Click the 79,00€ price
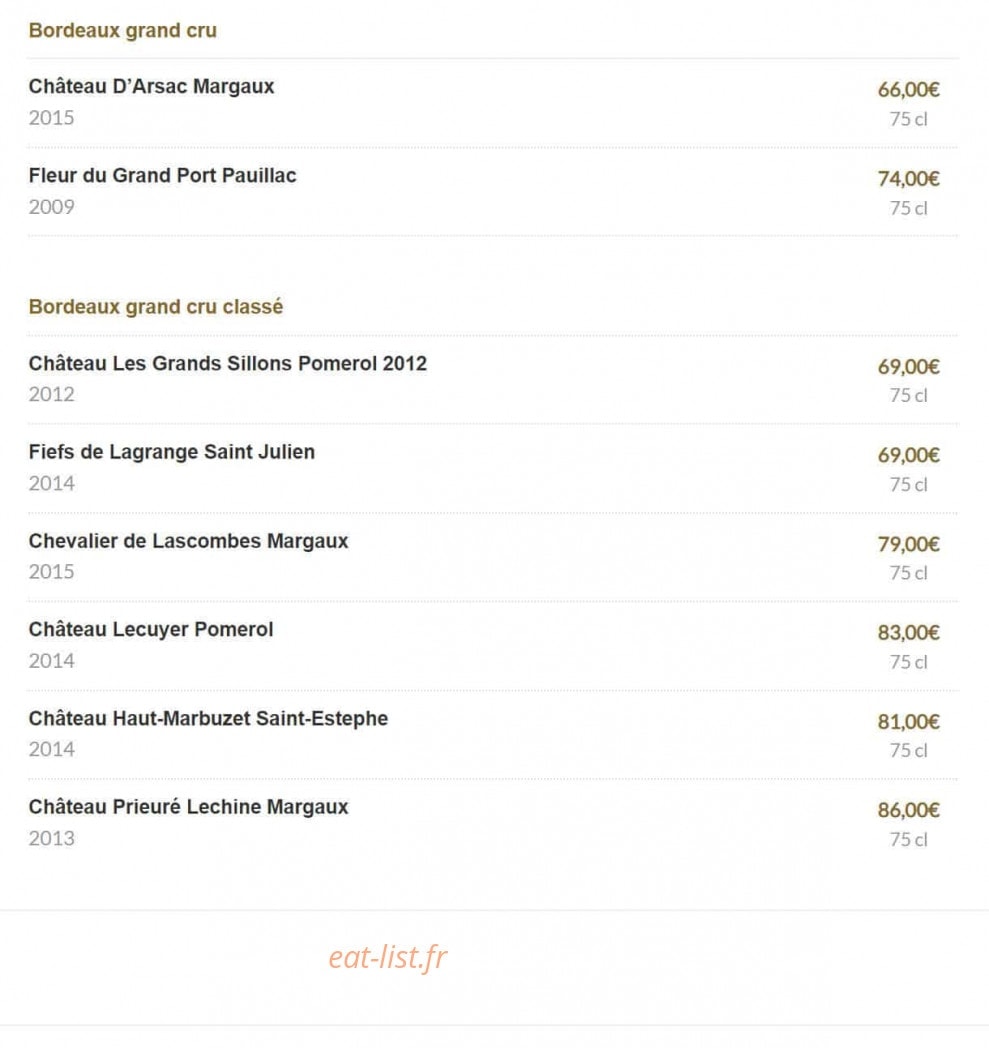The image size is (989, 1048). click(x=908, y=544)
